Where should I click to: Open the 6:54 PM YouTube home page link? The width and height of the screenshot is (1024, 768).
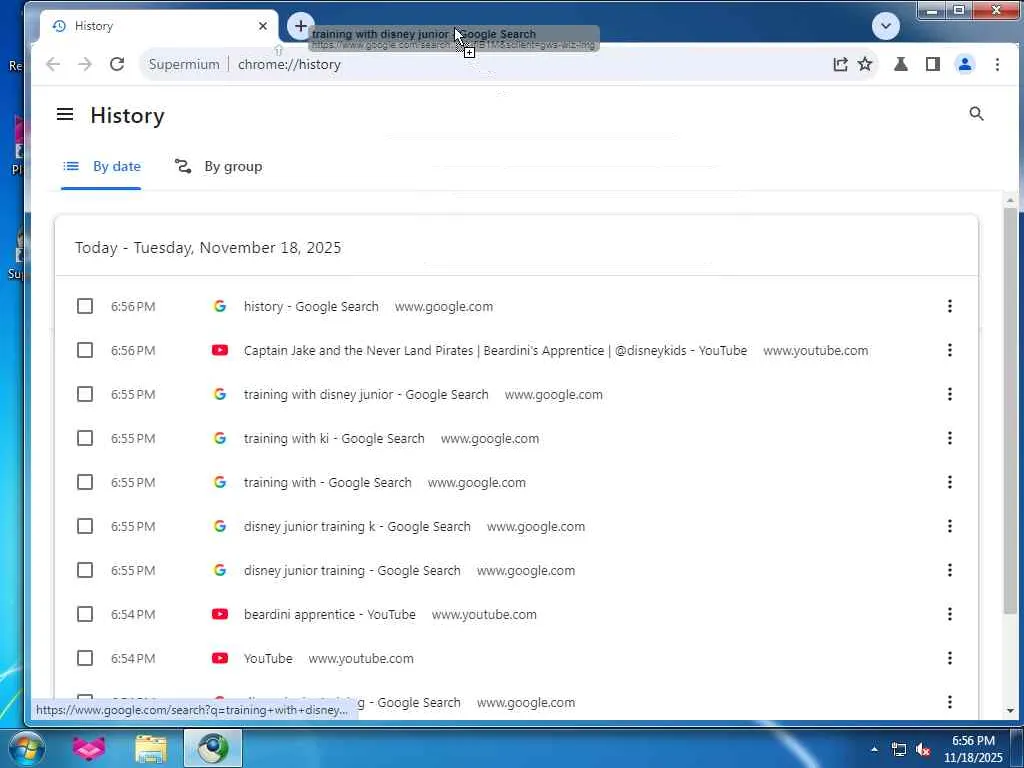[x=268, y=658]
